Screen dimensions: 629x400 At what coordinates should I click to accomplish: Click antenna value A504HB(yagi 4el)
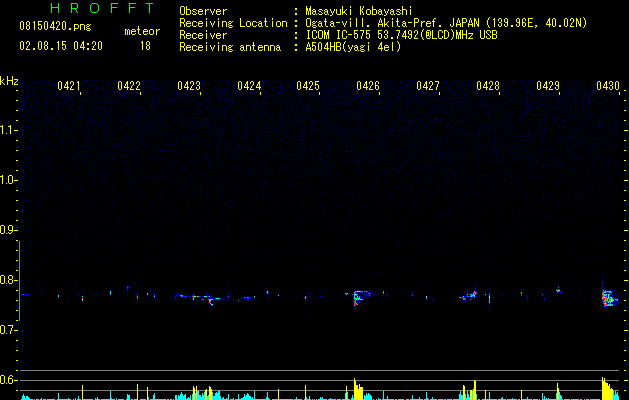353,47
